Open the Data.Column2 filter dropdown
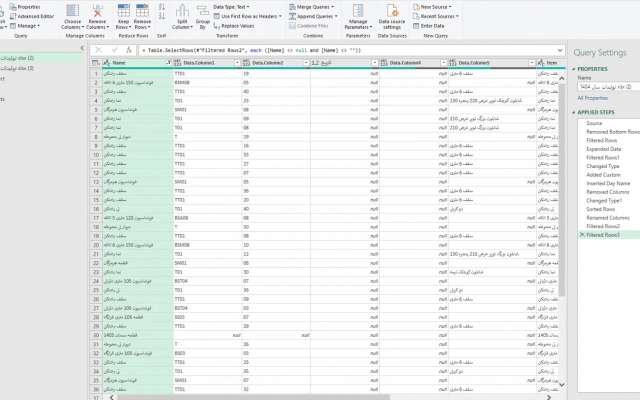 pos(306,63)
